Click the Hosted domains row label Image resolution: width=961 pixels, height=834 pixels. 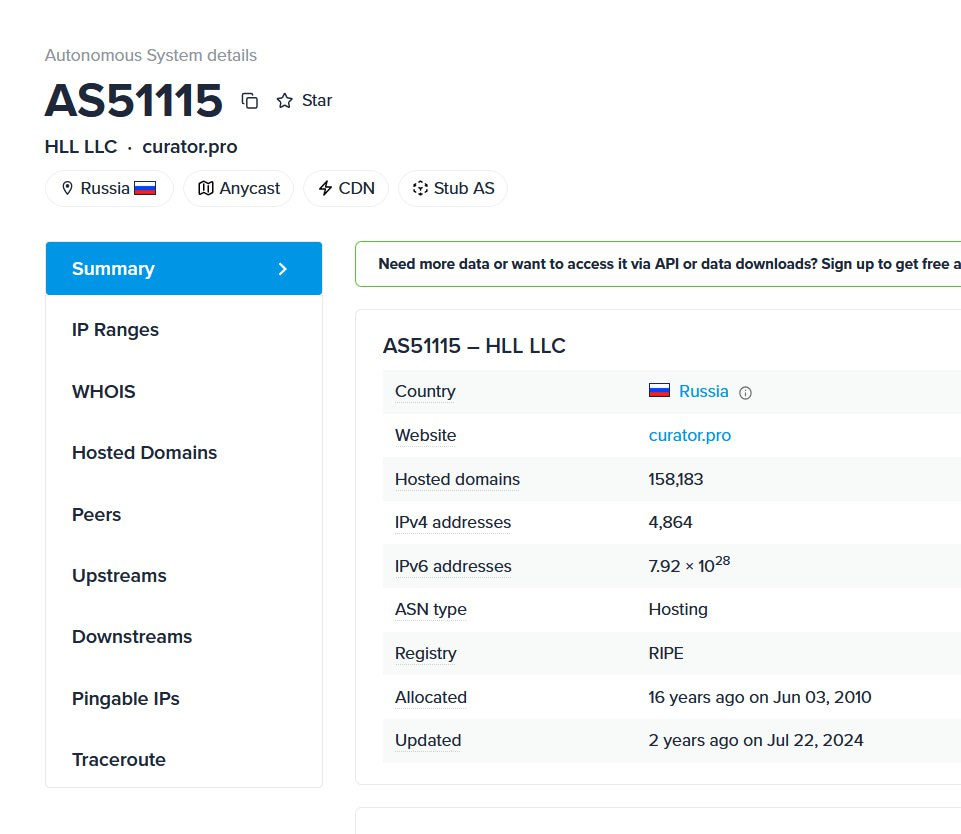[x=457, y=479]
